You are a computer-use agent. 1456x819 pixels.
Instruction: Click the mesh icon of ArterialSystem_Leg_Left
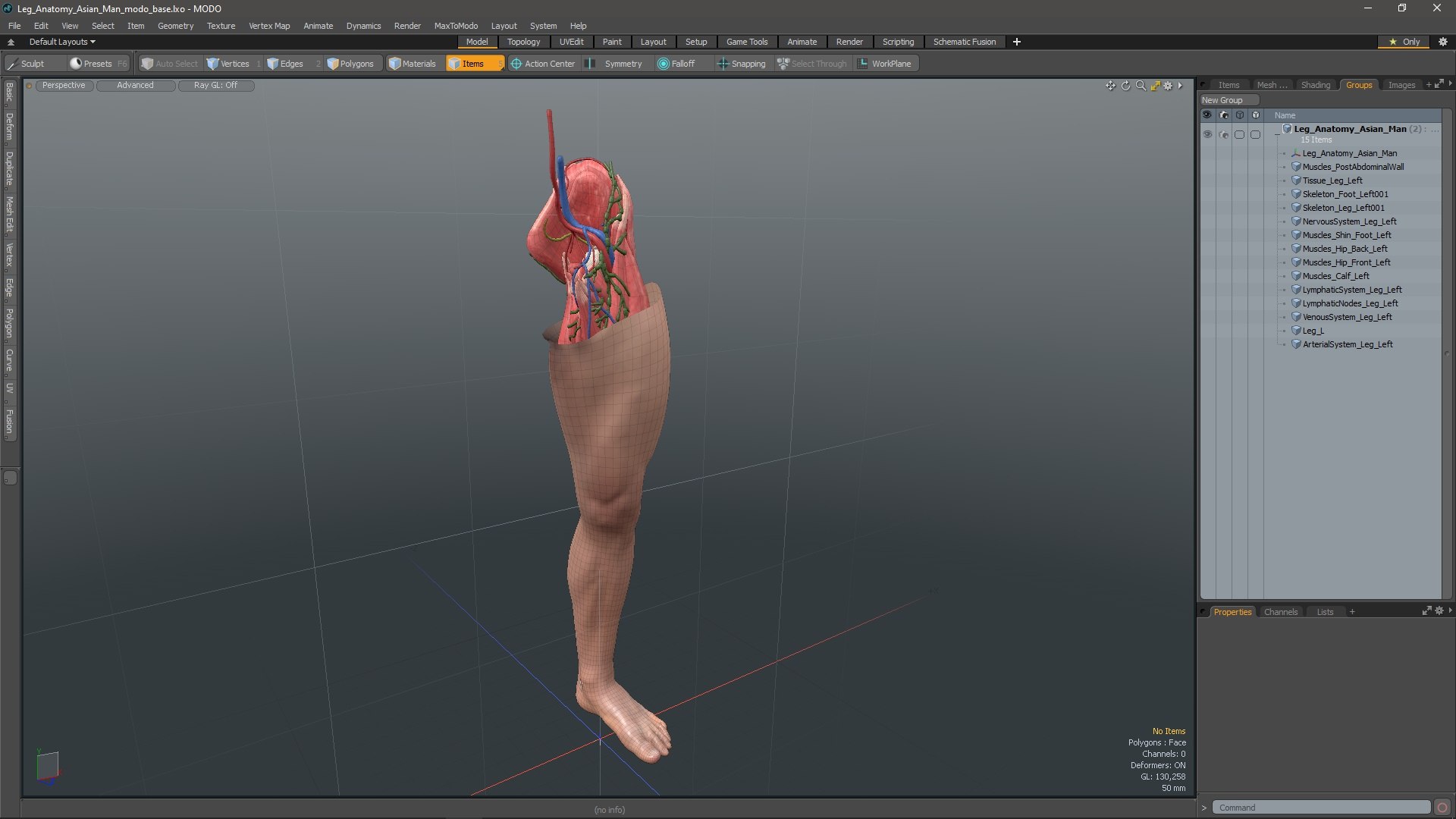1296,344
